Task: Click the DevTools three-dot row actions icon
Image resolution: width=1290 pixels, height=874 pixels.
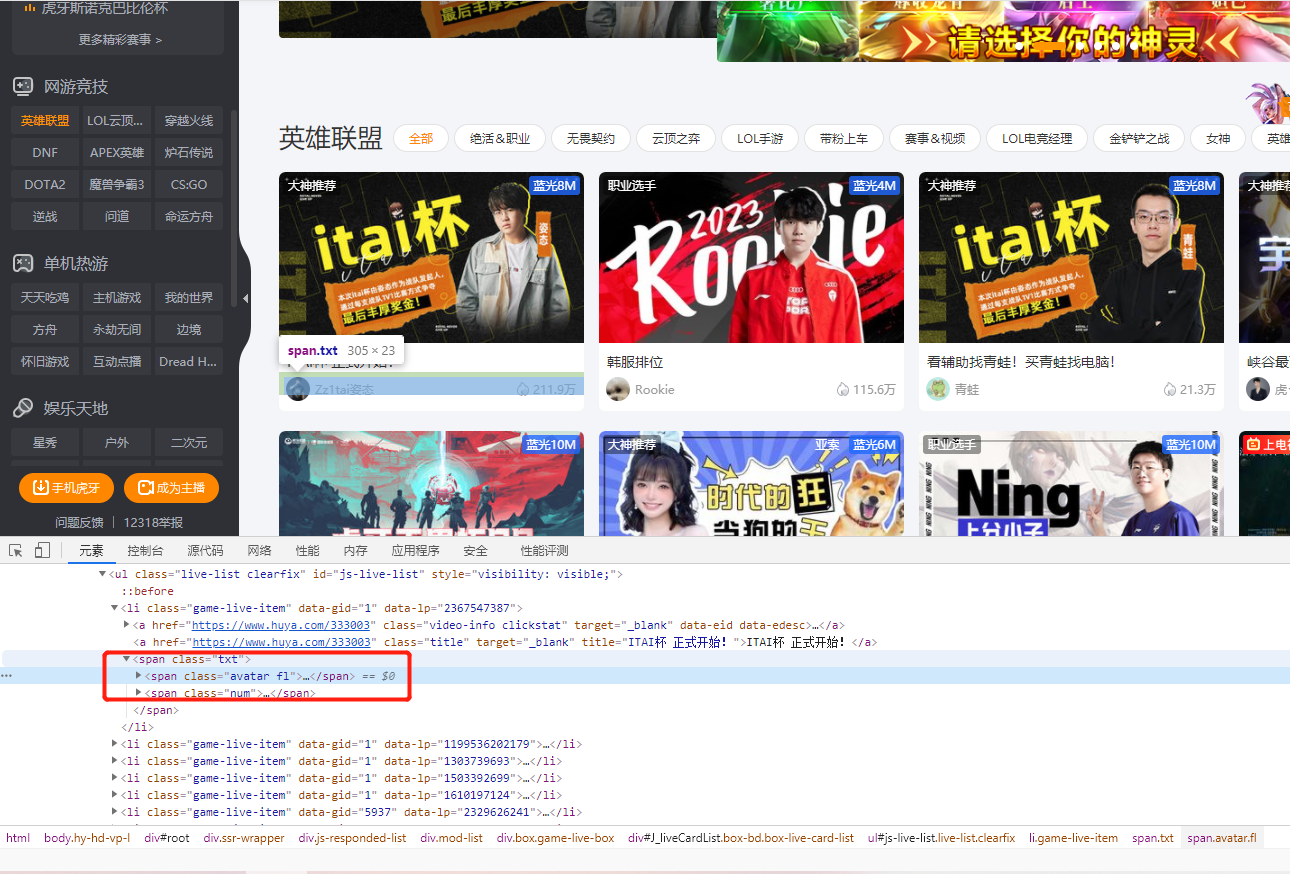Action: click(x=6, y=676)
